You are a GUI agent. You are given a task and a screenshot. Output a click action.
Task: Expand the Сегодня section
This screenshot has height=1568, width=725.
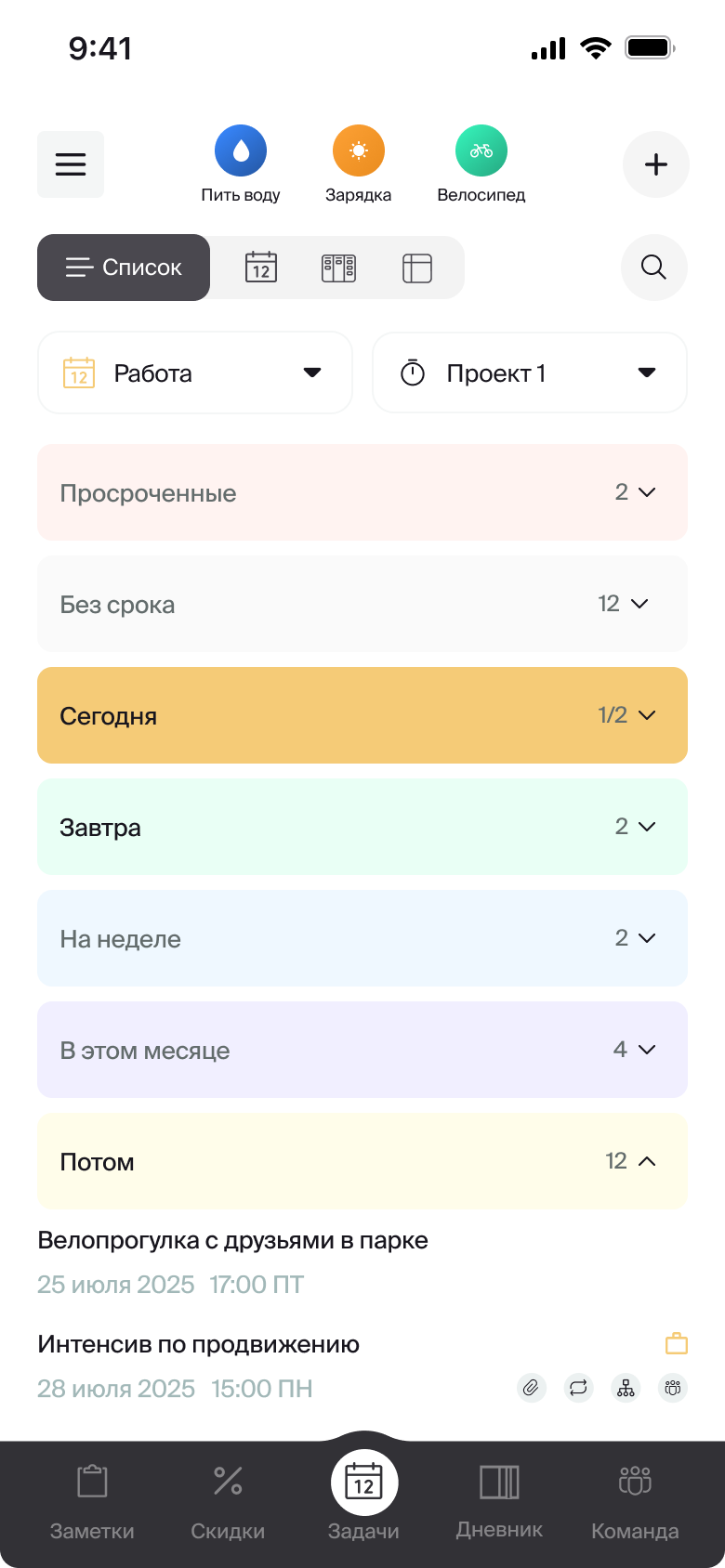[x=362, y=715]
